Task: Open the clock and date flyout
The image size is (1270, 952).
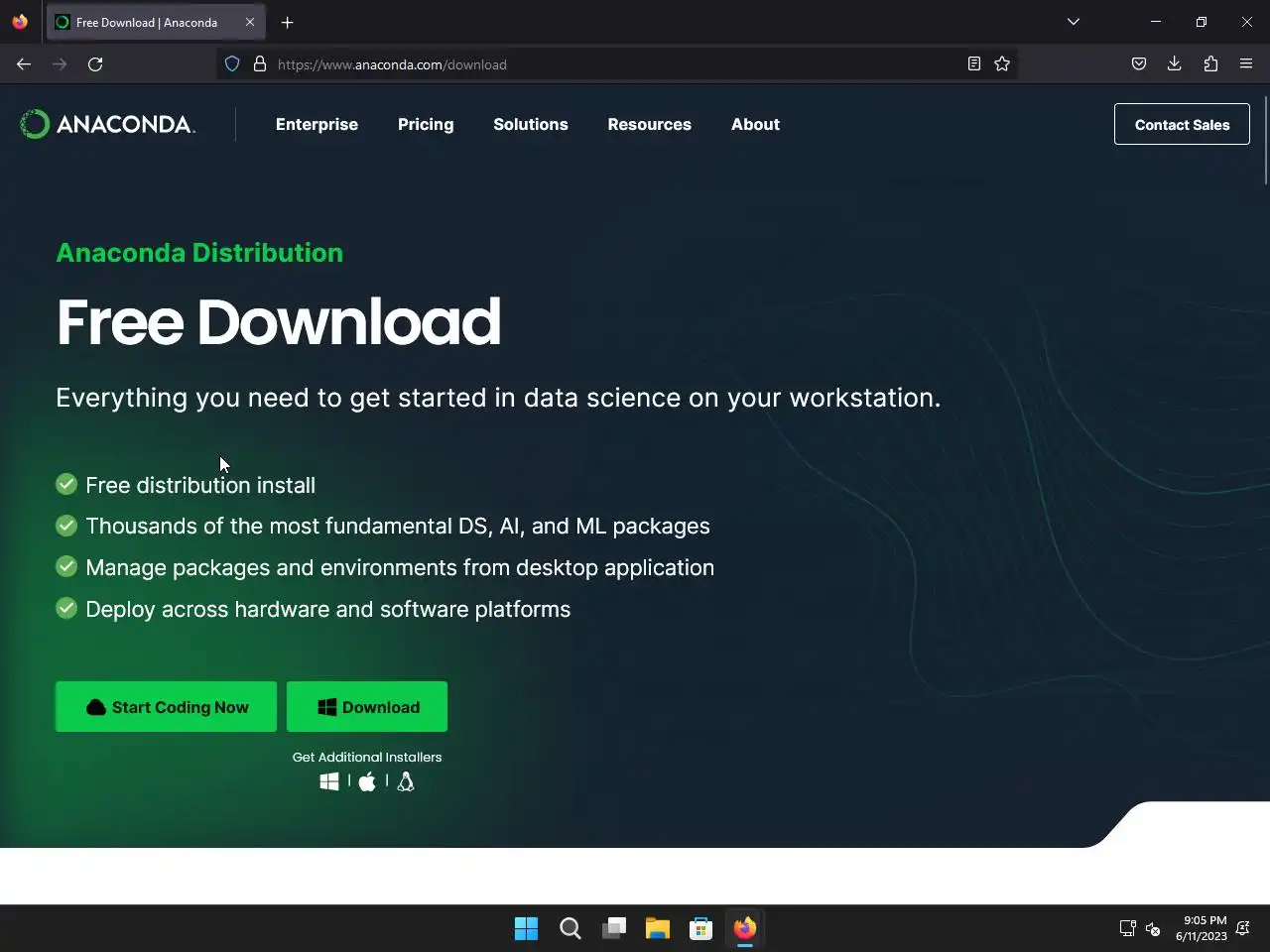Action: coord(1201,928)
